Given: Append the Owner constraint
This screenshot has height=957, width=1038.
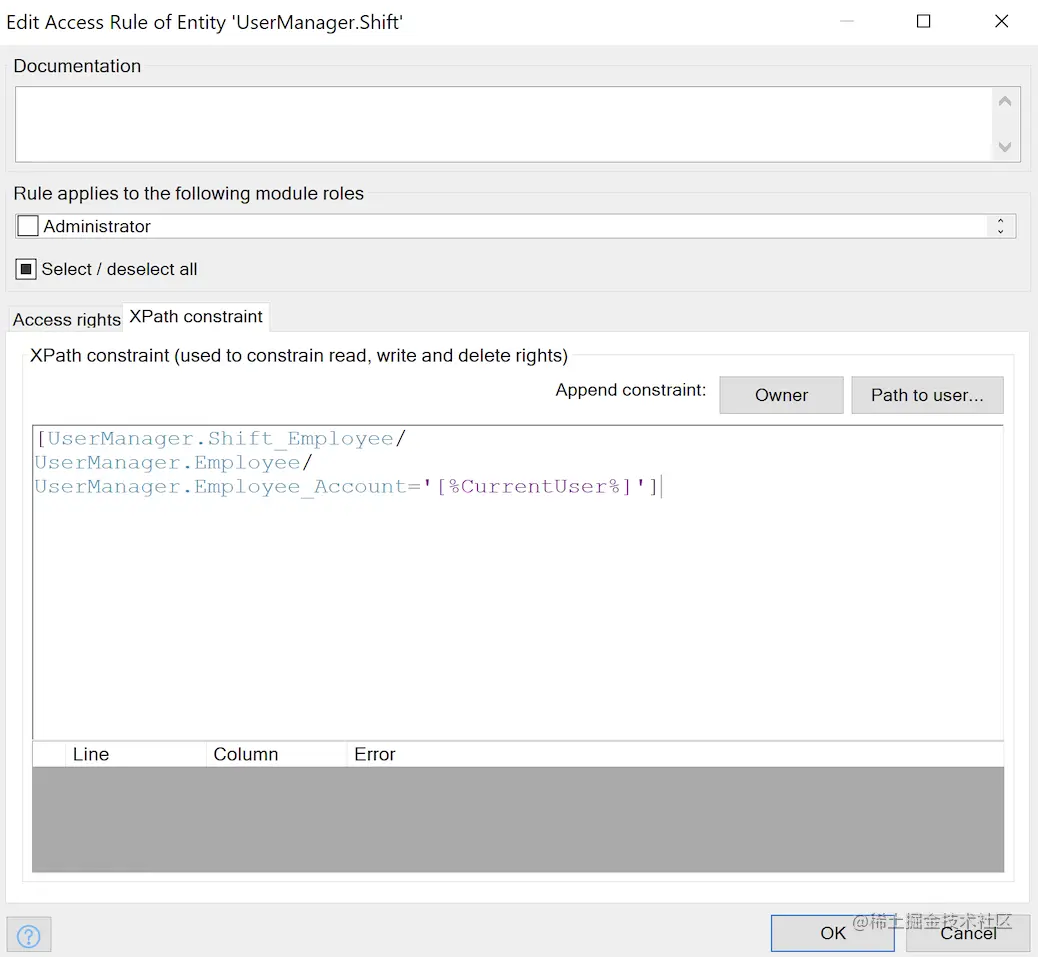Looking at the screenshot, I should [x=781, y=395].
